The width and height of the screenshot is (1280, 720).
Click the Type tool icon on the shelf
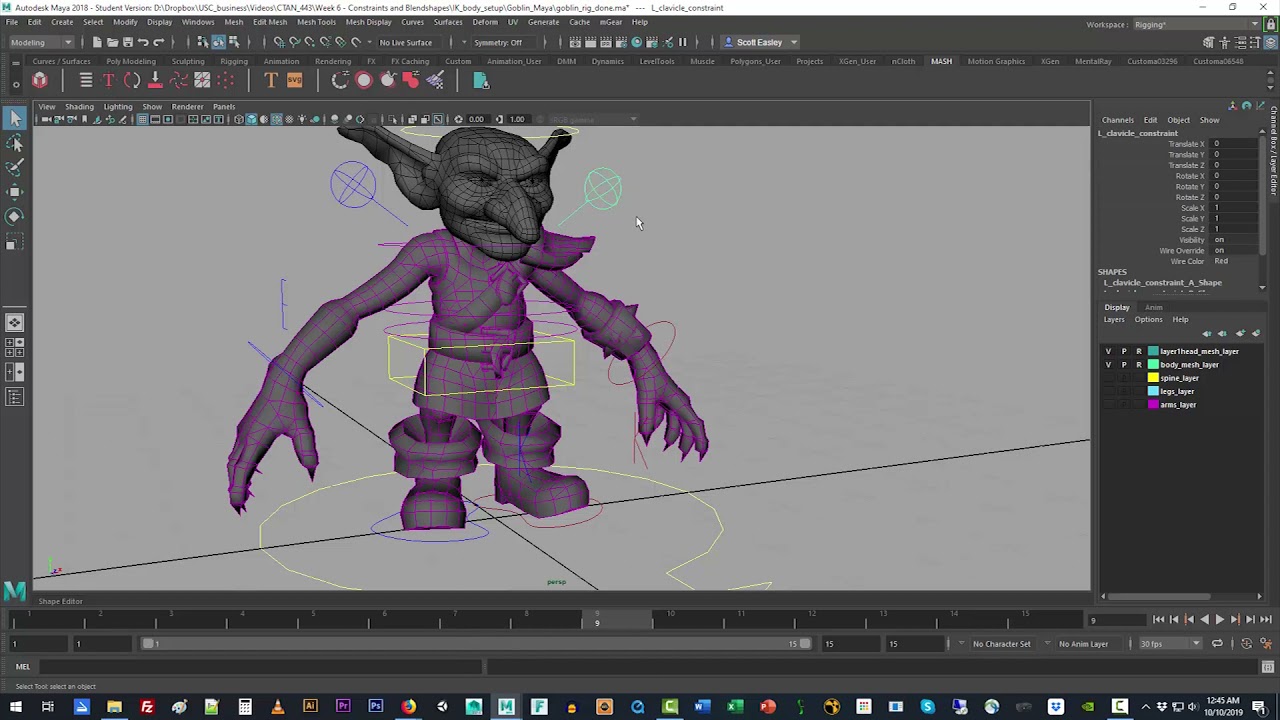click(x=271, y=81)
